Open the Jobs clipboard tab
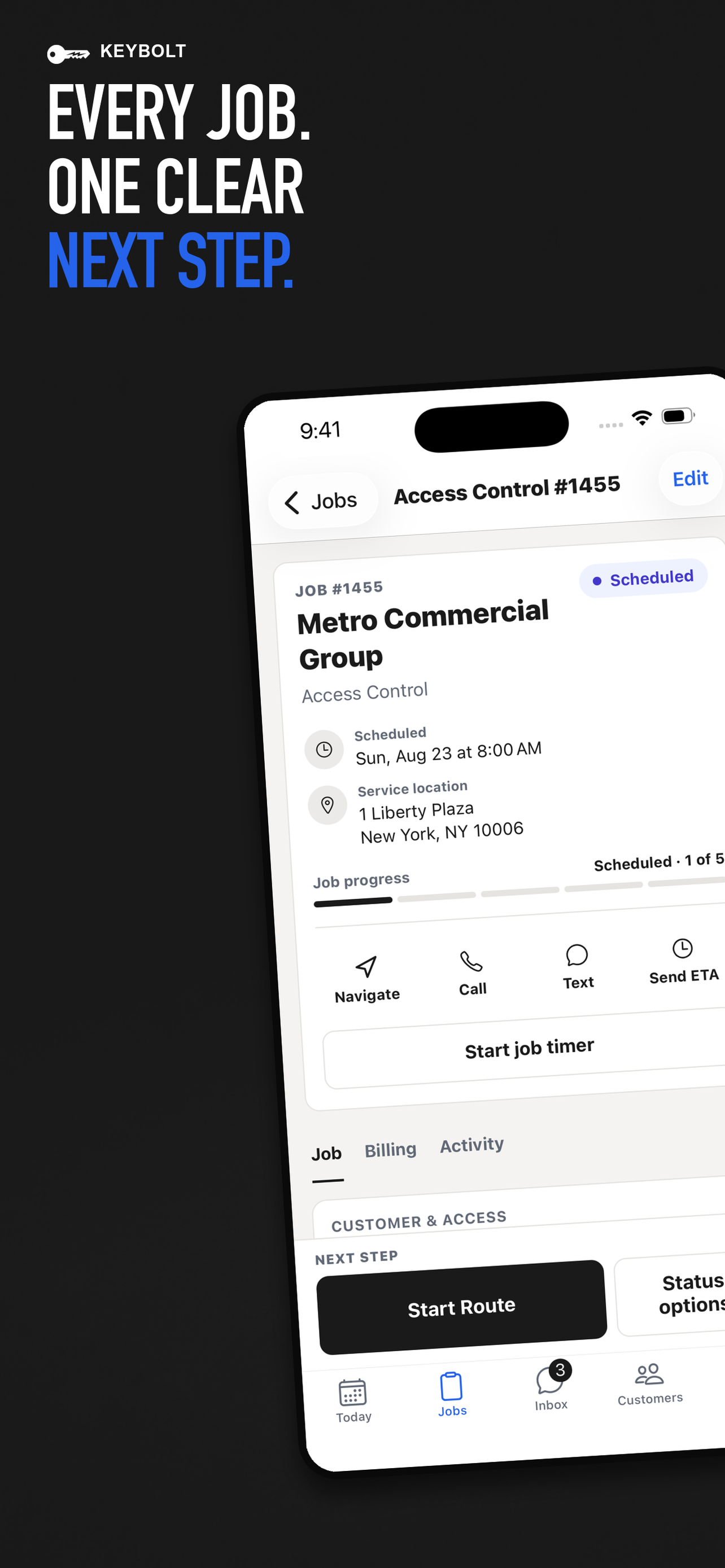The height and width of the screenshot is (1568, 725). click(452, 1395)
